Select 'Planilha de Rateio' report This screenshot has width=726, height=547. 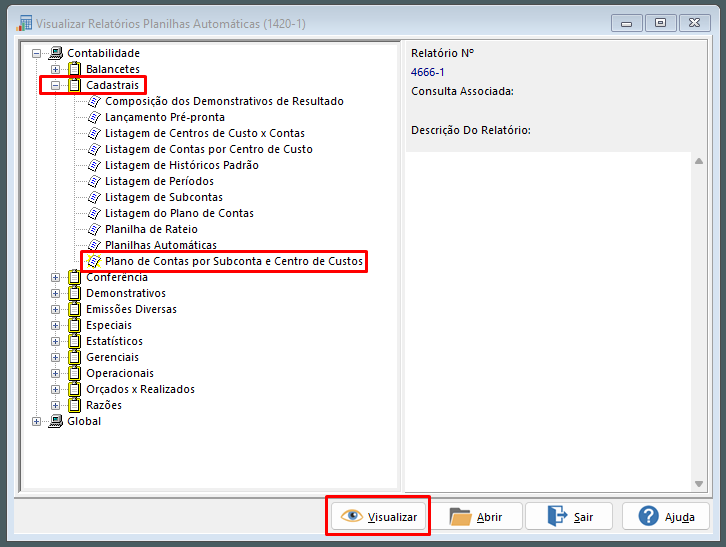click(x=151, y=229)
